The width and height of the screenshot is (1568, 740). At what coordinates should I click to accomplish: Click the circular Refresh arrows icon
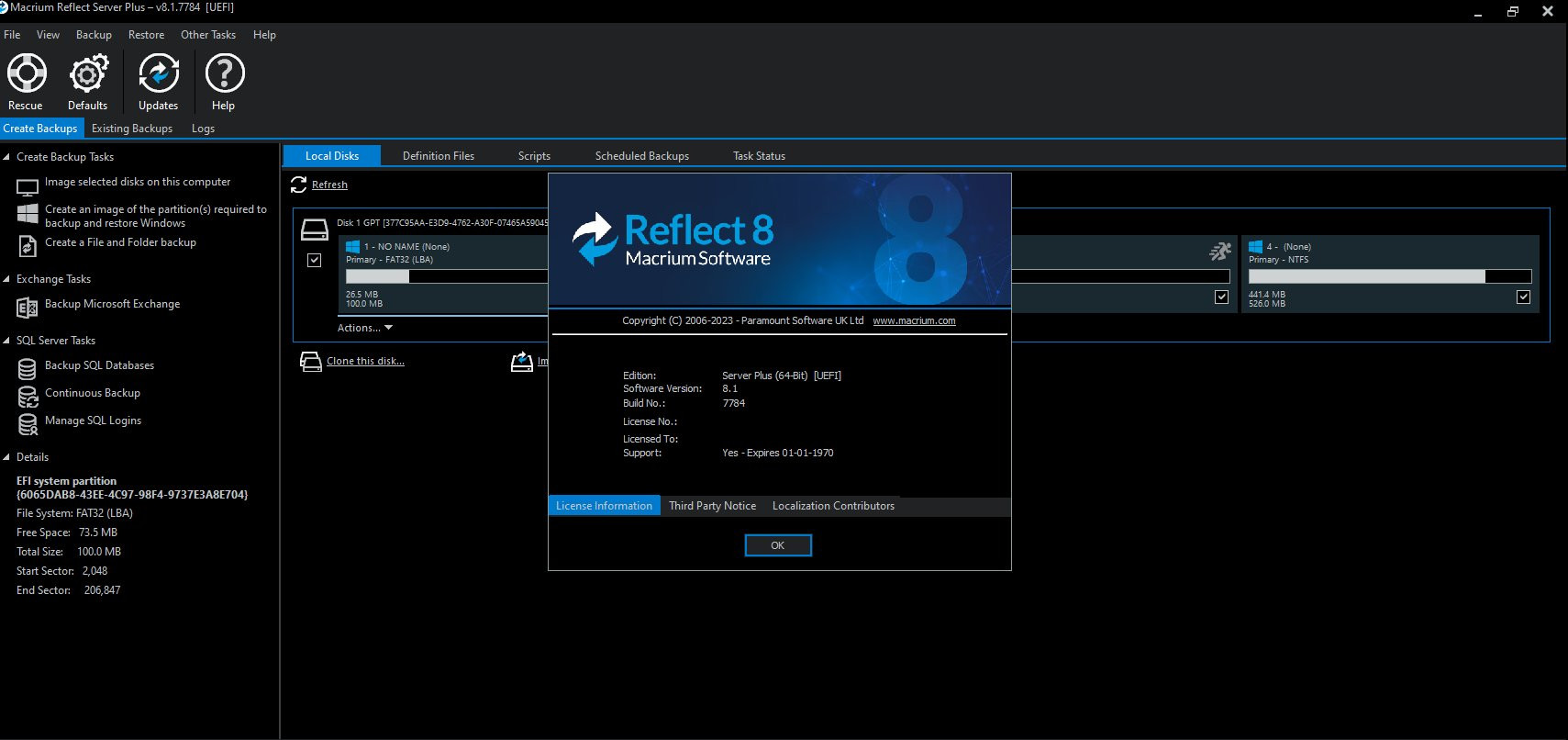[x=298, y=185]
